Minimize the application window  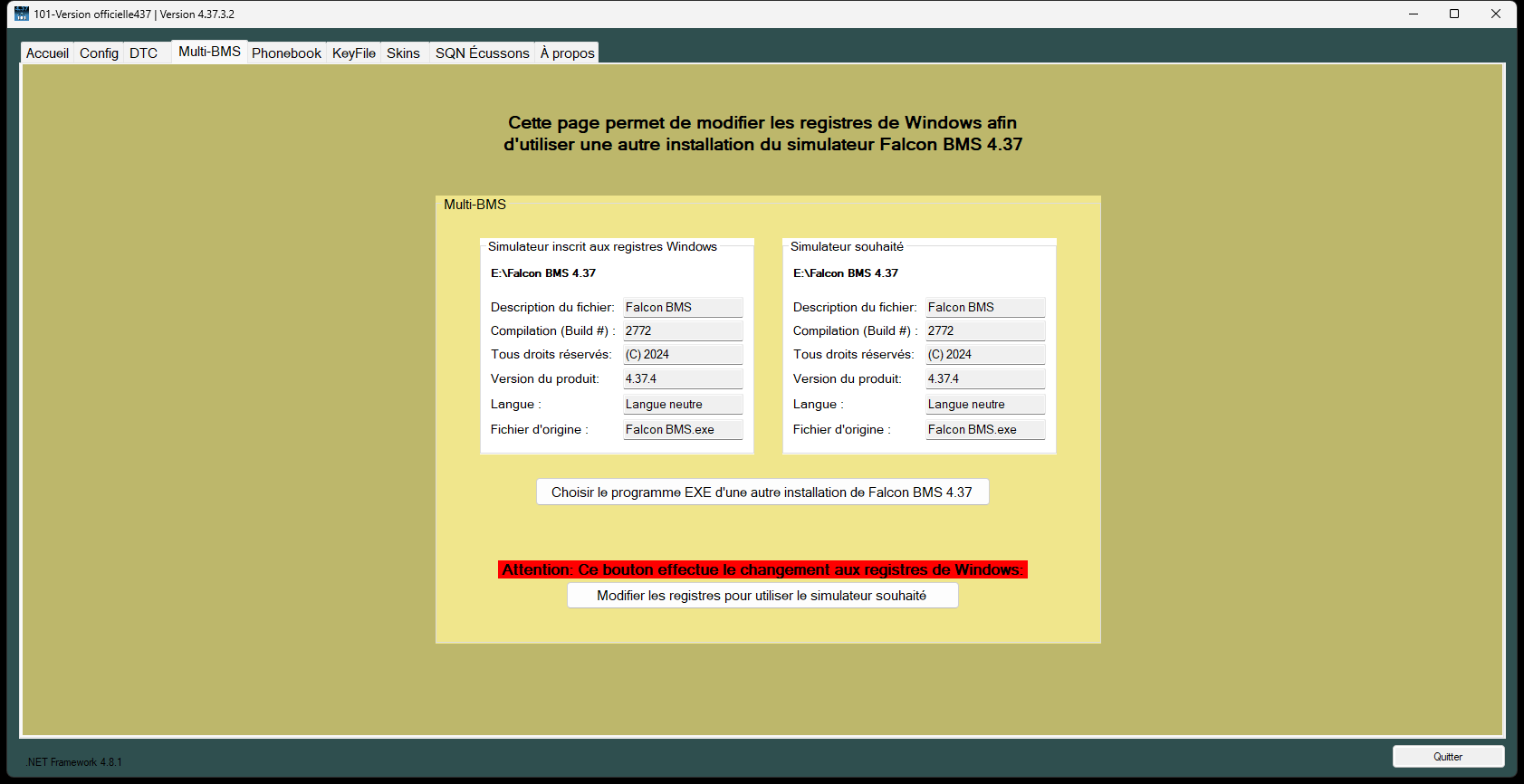pyautogui.click(x=1413, y=14)
